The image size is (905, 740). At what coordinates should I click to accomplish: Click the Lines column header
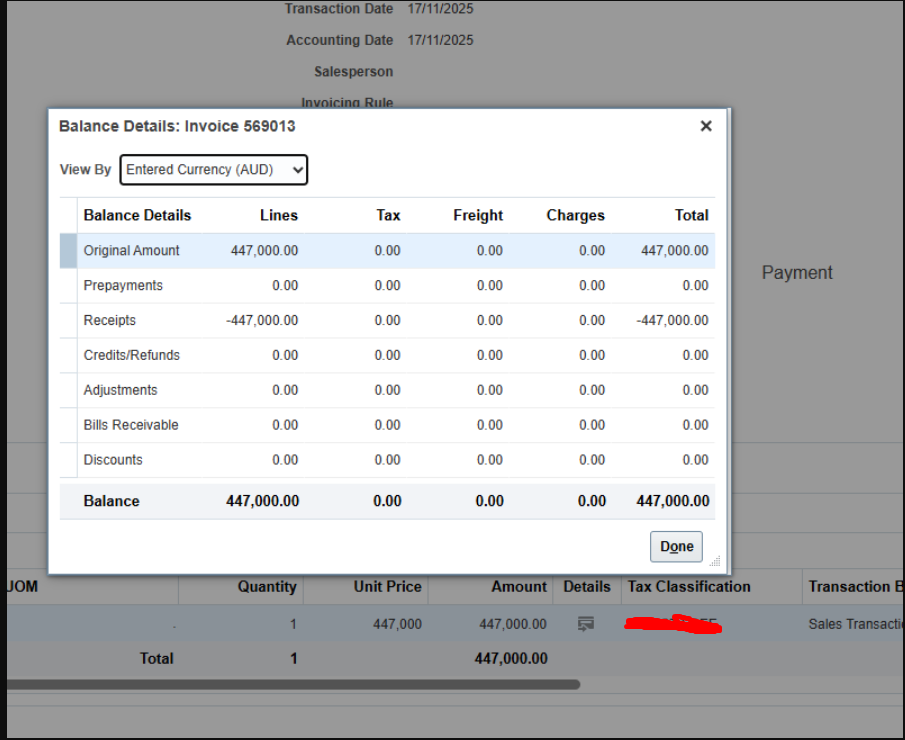pos(279,215)
